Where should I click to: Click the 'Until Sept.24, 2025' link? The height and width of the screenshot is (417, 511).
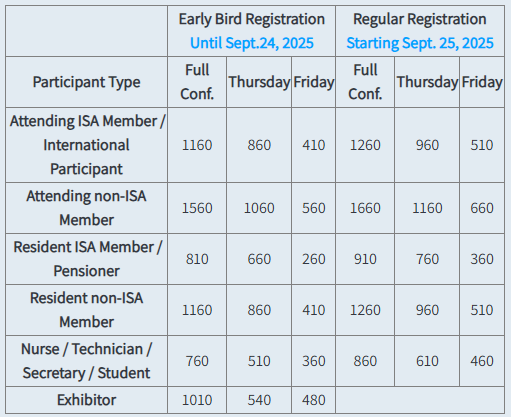(x=252, y=43)
